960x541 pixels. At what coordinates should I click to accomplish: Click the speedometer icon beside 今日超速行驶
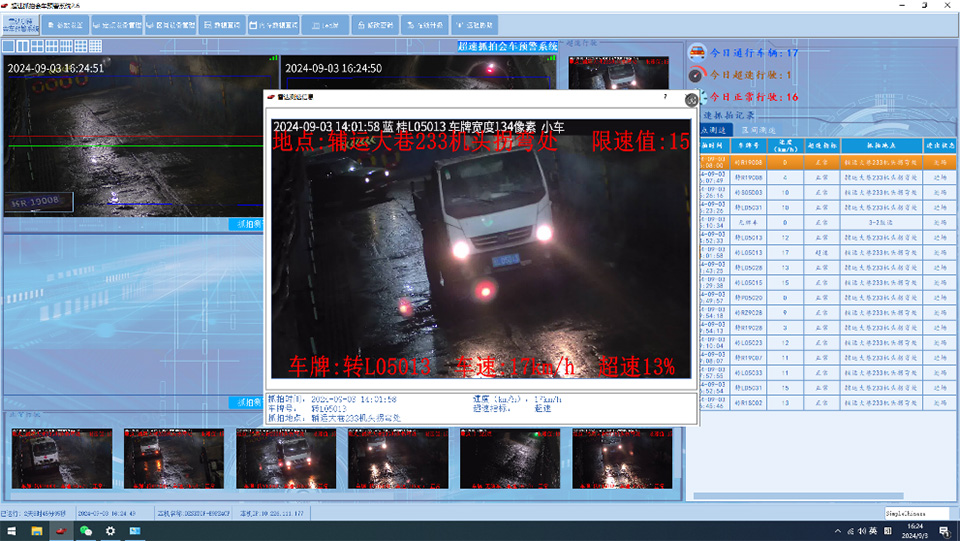coord(697,75)
